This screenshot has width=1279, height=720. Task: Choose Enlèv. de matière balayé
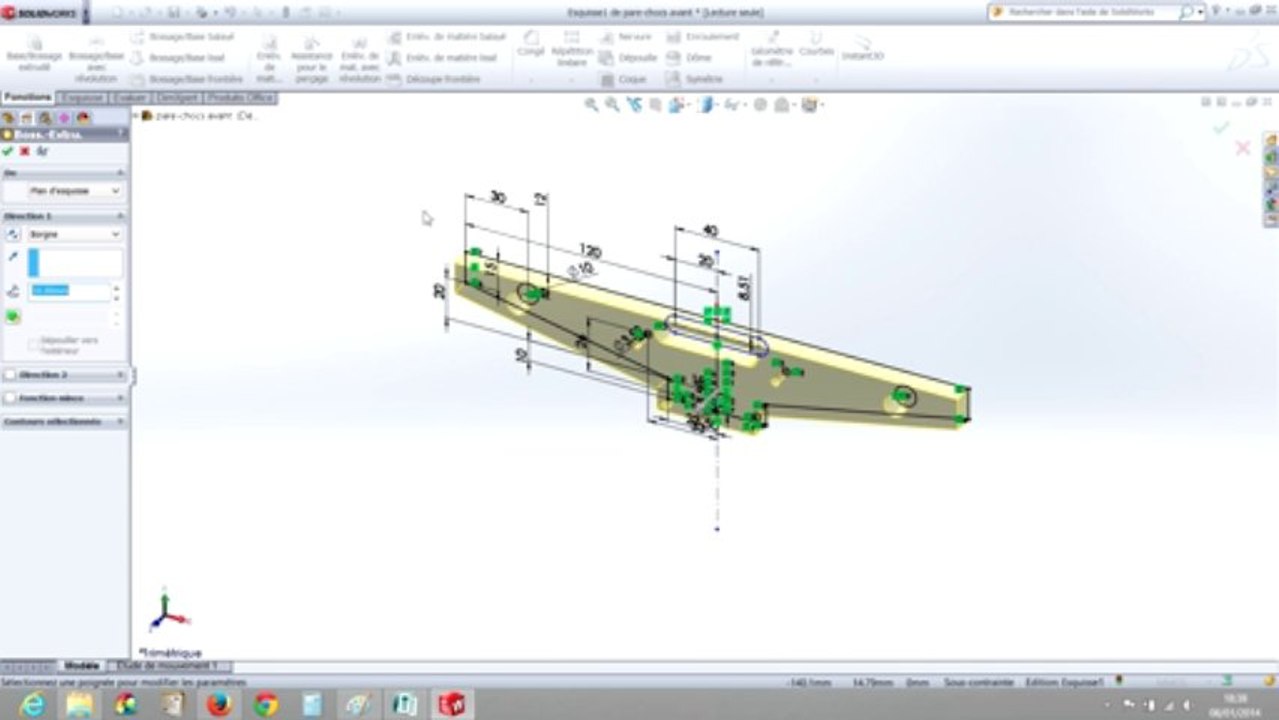[x=446, y=37]
